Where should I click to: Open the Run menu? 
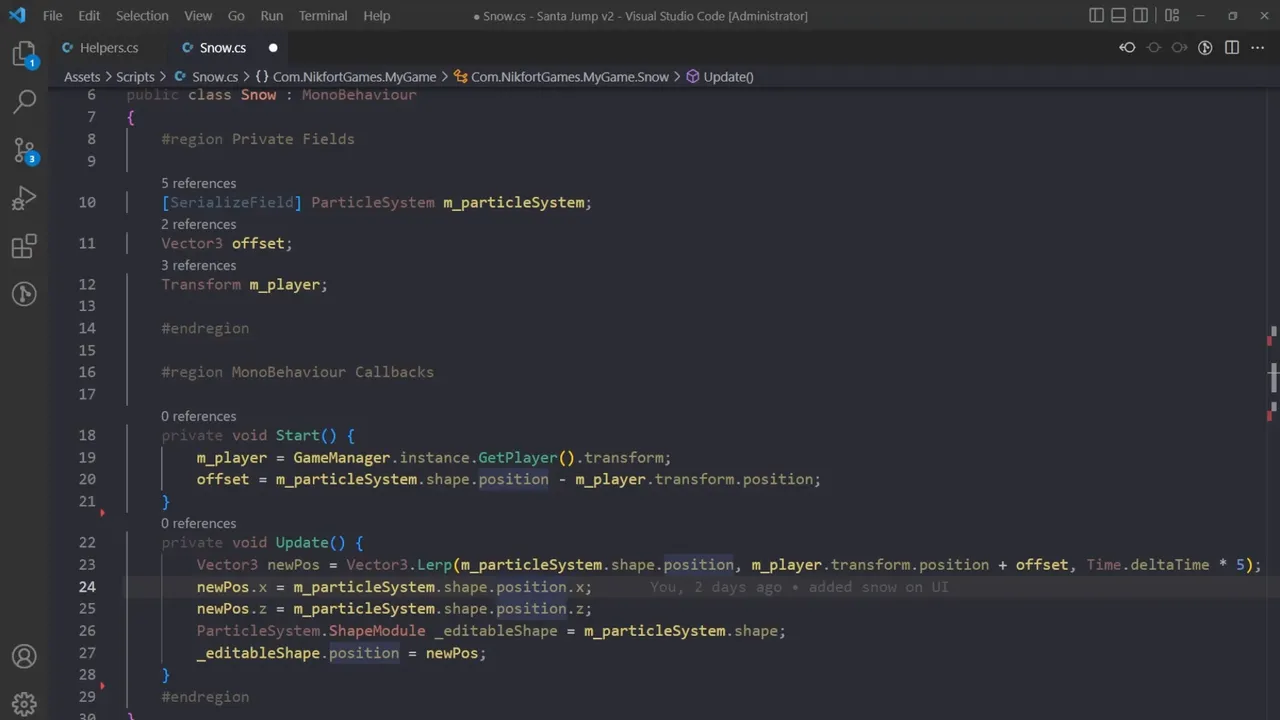(x=271, y=16)
